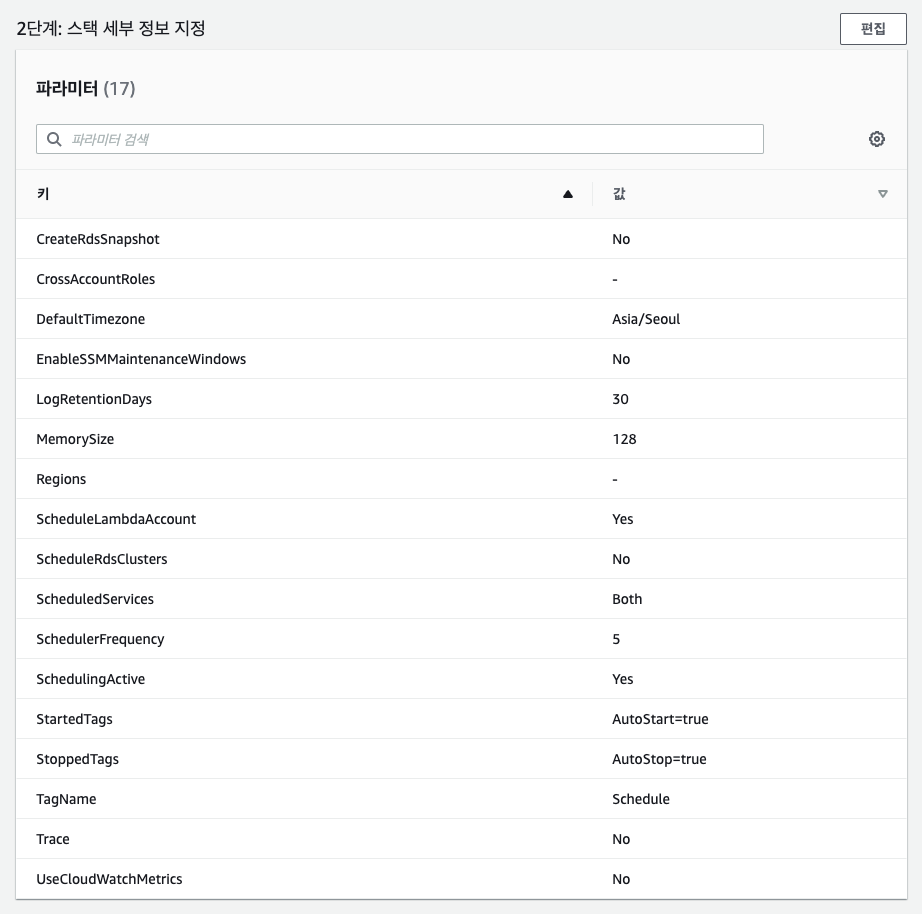Click the Schedule value for TagName

coord(641,799)
